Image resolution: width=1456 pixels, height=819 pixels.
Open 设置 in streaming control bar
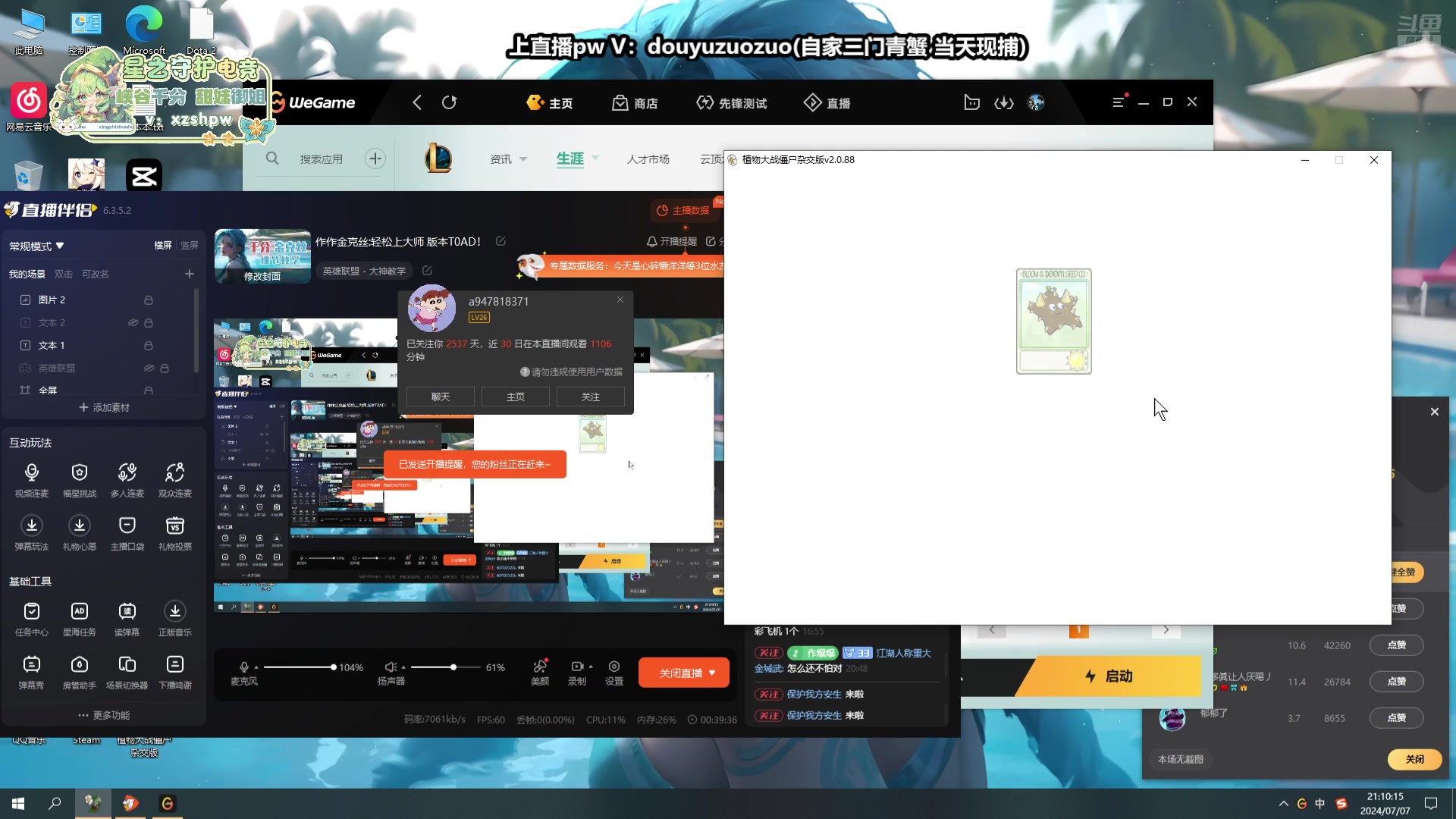[x=614, y=672]
